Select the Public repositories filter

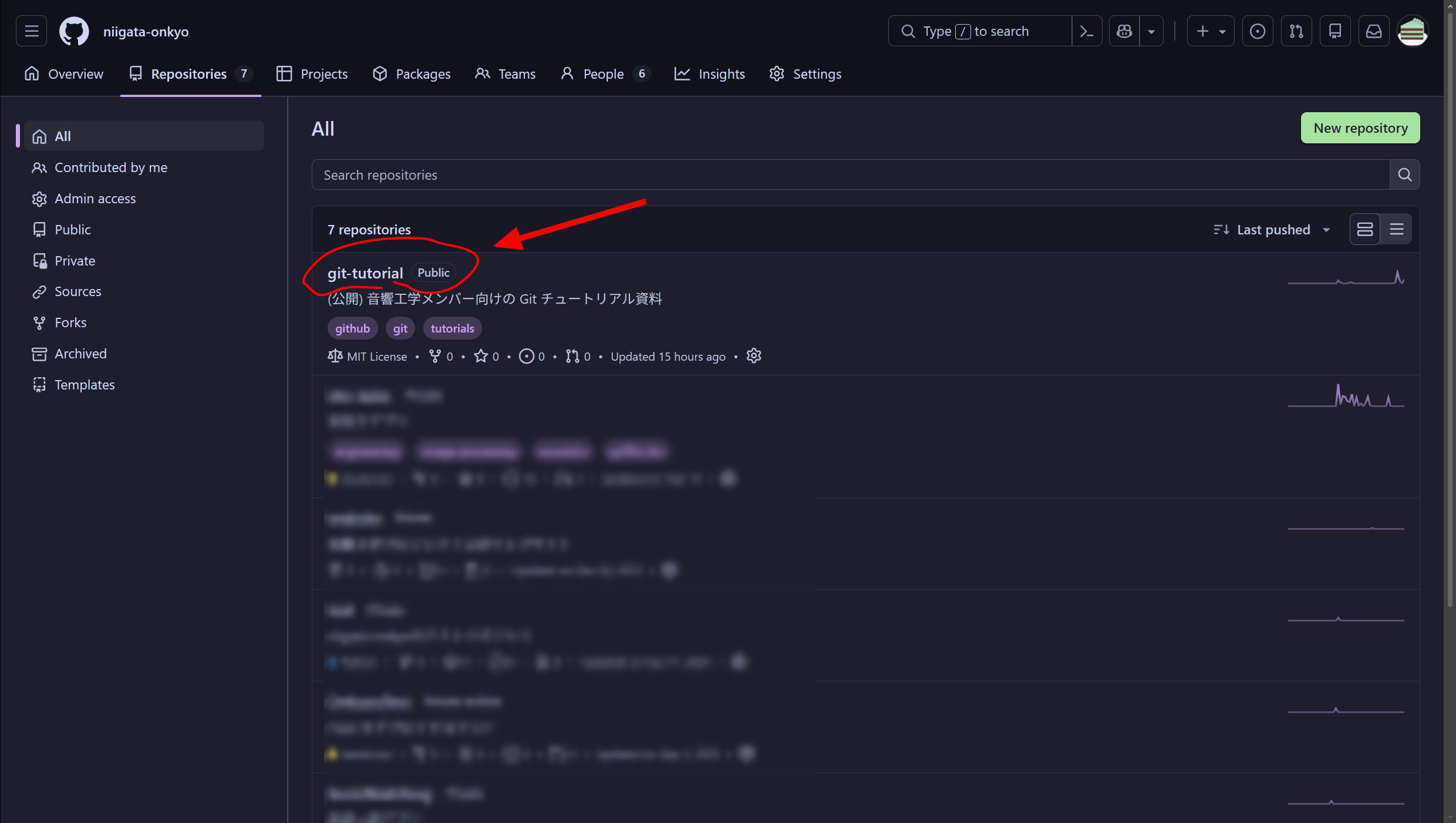(144, 230)
